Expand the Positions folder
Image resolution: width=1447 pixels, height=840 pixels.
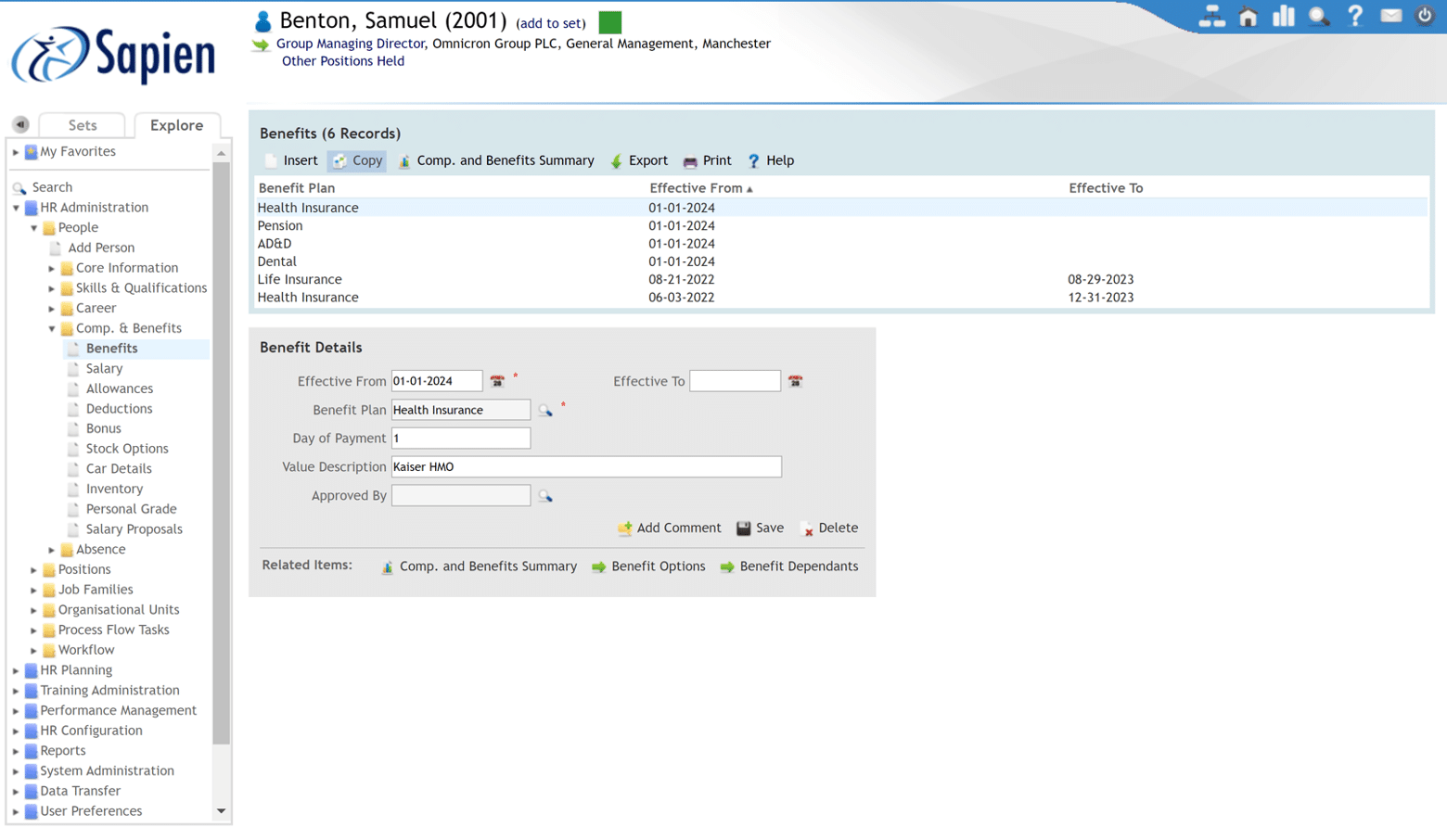coord(32,568)
